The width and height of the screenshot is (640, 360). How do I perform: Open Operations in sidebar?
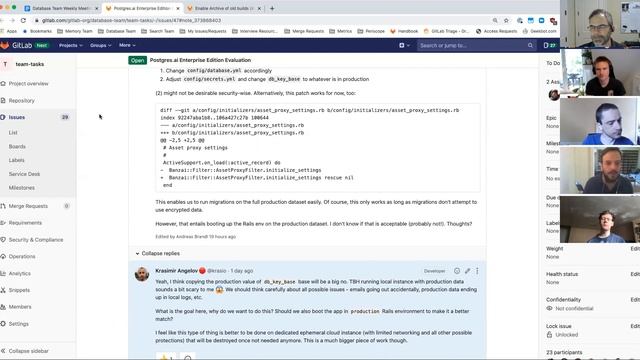click(x=22, y=257)
